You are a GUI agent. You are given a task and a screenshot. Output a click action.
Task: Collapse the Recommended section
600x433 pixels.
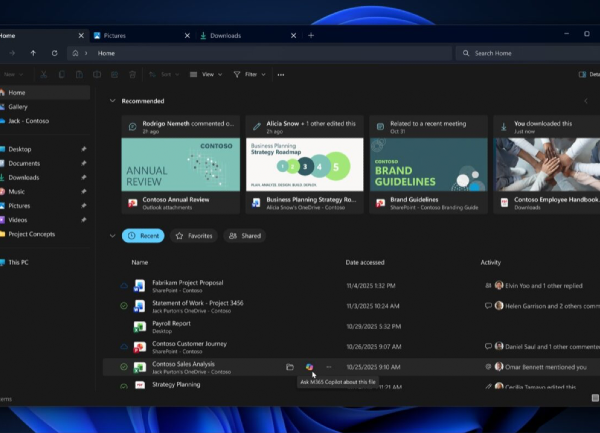112,101
